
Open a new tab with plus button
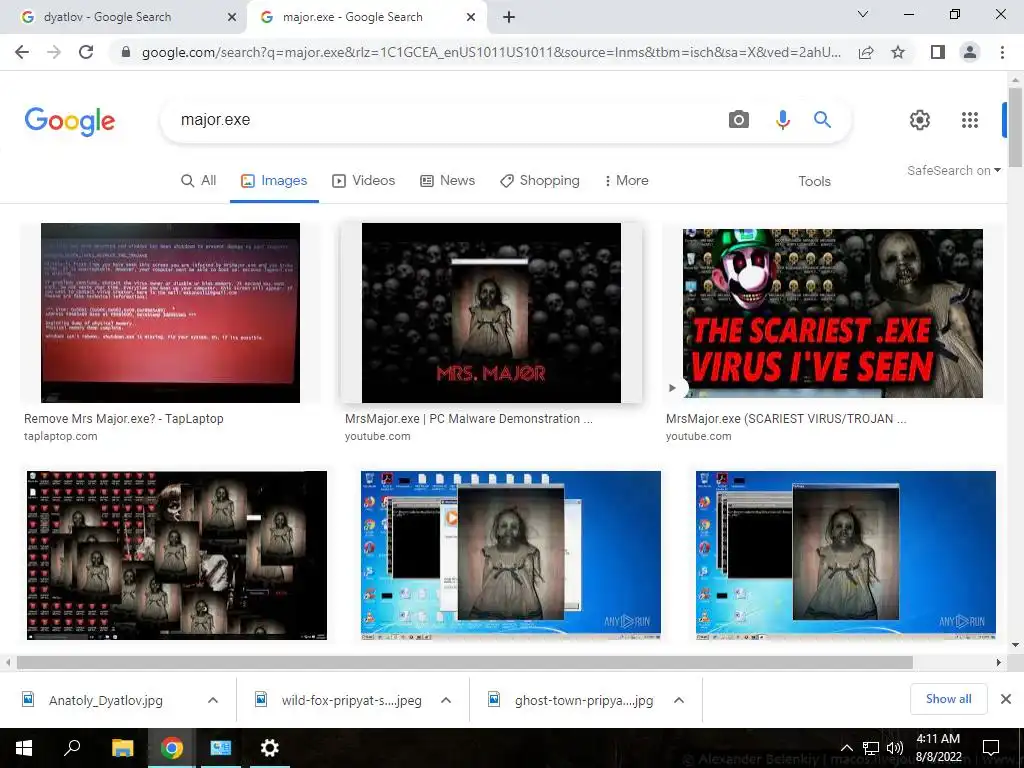[x=509, y=17]
